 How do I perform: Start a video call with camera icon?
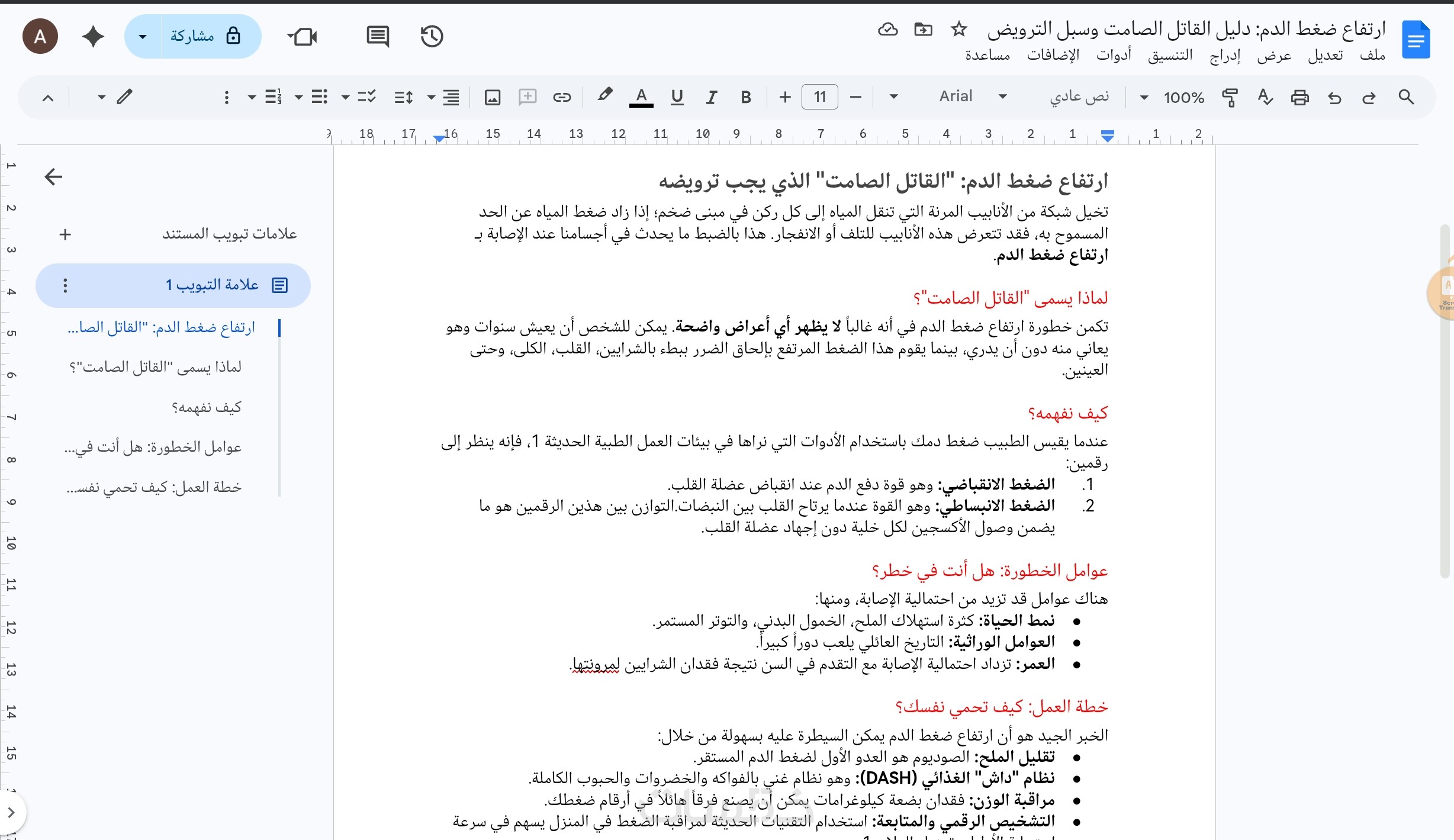(x=303, y=37)
